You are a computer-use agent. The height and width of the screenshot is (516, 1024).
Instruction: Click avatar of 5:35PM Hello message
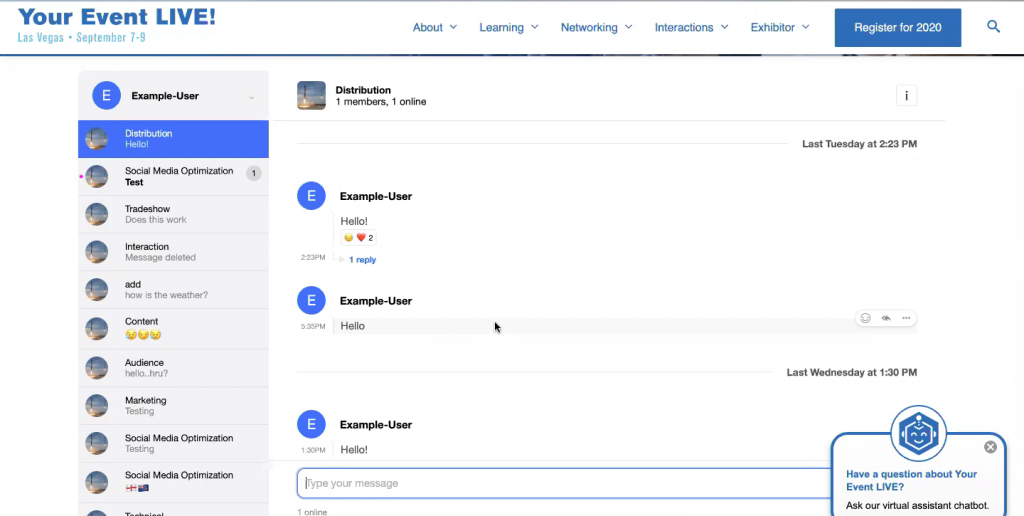click(x=311, y=300)
